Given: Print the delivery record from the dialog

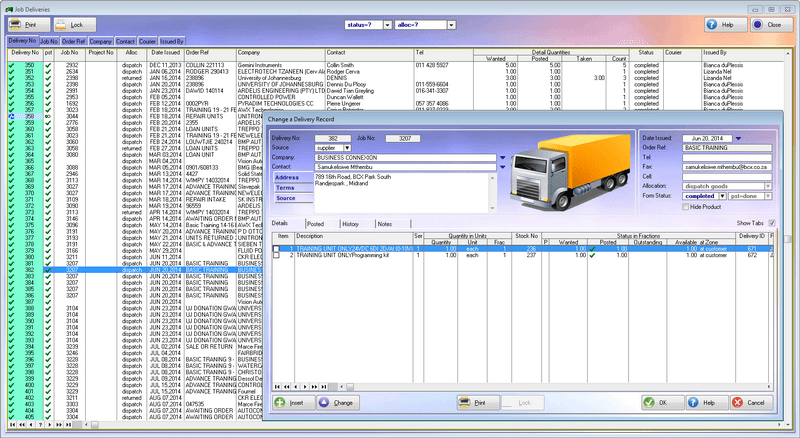Looking at the screenshot, I should click(x=476, y=402).
